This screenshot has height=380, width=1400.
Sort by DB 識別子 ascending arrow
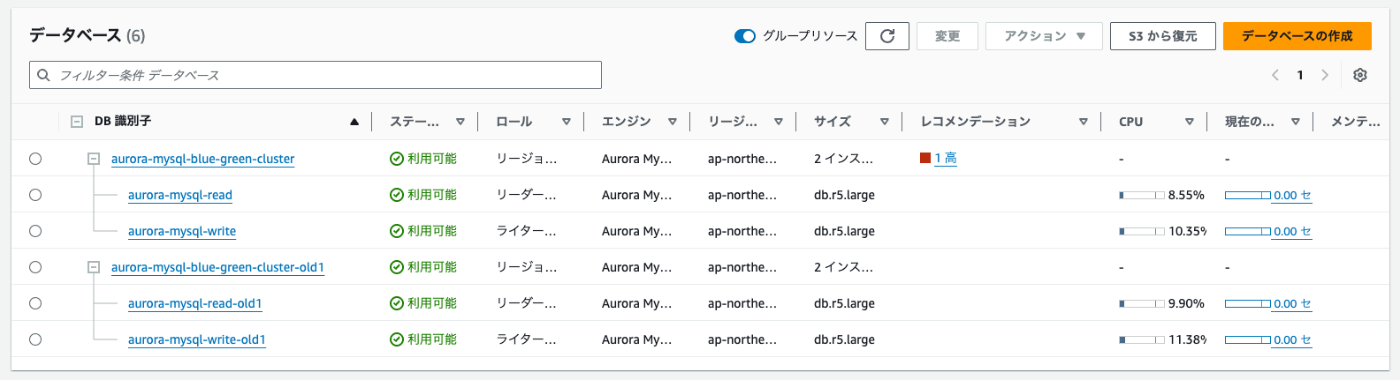[x=354, y=122]
